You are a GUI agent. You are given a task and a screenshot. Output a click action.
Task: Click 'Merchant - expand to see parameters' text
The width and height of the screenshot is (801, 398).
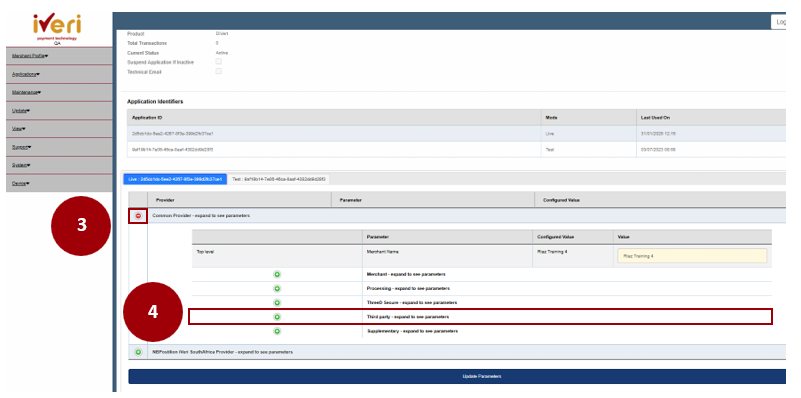(x=406, y=274)
